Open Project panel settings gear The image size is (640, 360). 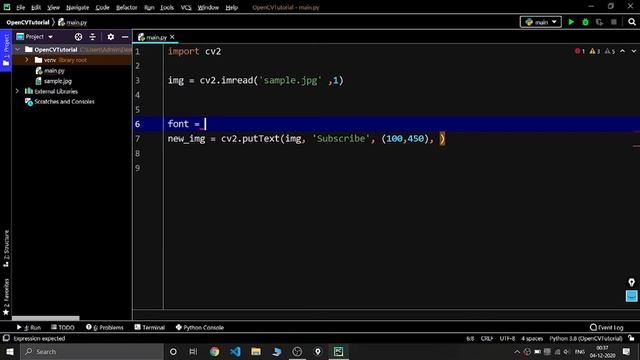[x=111, y=37]
